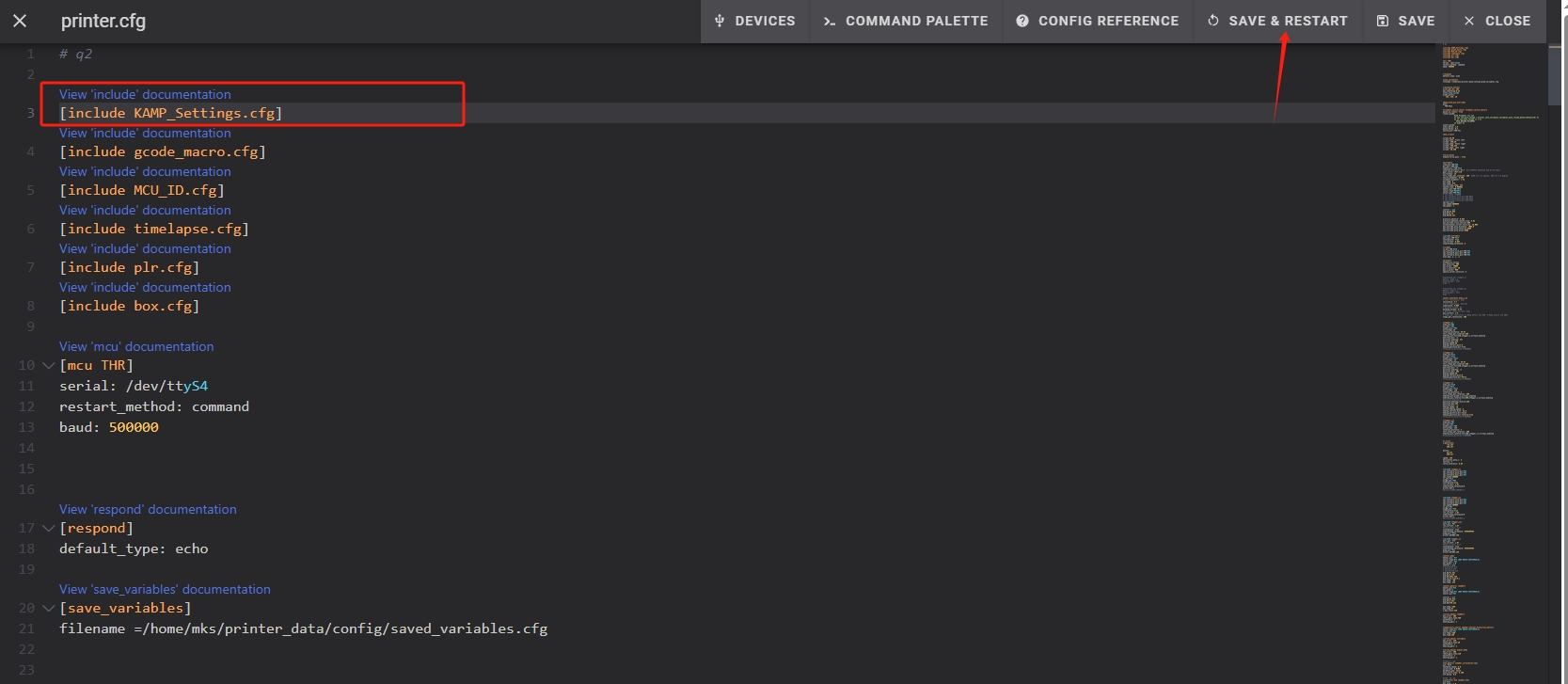Click the Config Reference question mark icon
Image resolution: width=1568 pixels, height=684 pixels.
[1022, 21]
